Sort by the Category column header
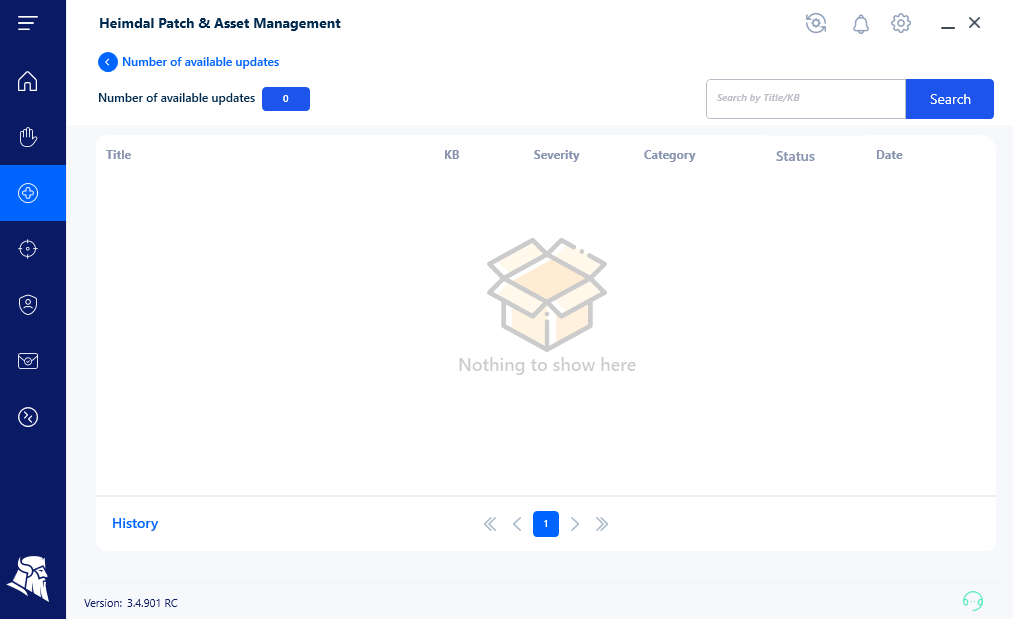Viewport: 1013px width, 619px height. click(x=669, y=155)
